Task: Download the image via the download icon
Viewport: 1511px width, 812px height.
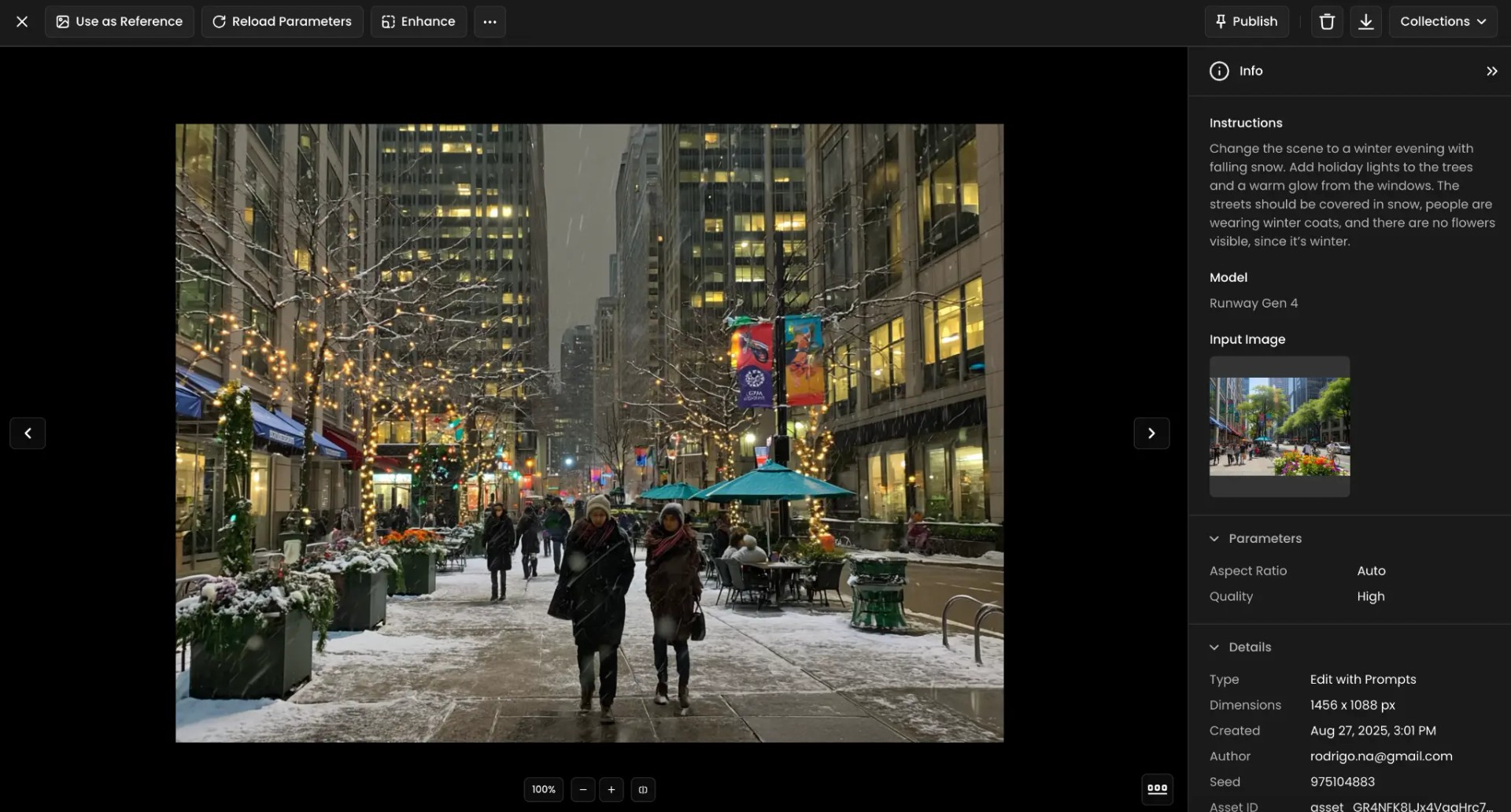Action: [x=1365, y=21]
